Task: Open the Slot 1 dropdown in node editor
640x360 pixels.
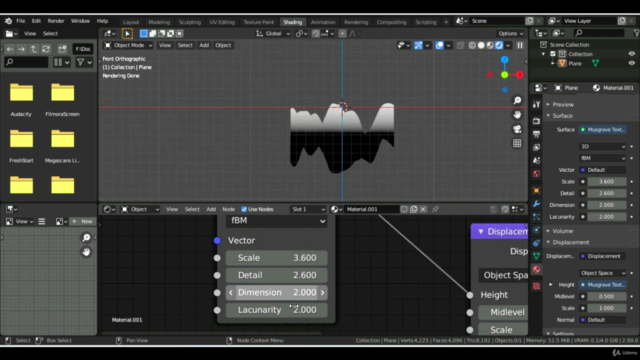Action: pyautogui.click(x=308, y=209)
